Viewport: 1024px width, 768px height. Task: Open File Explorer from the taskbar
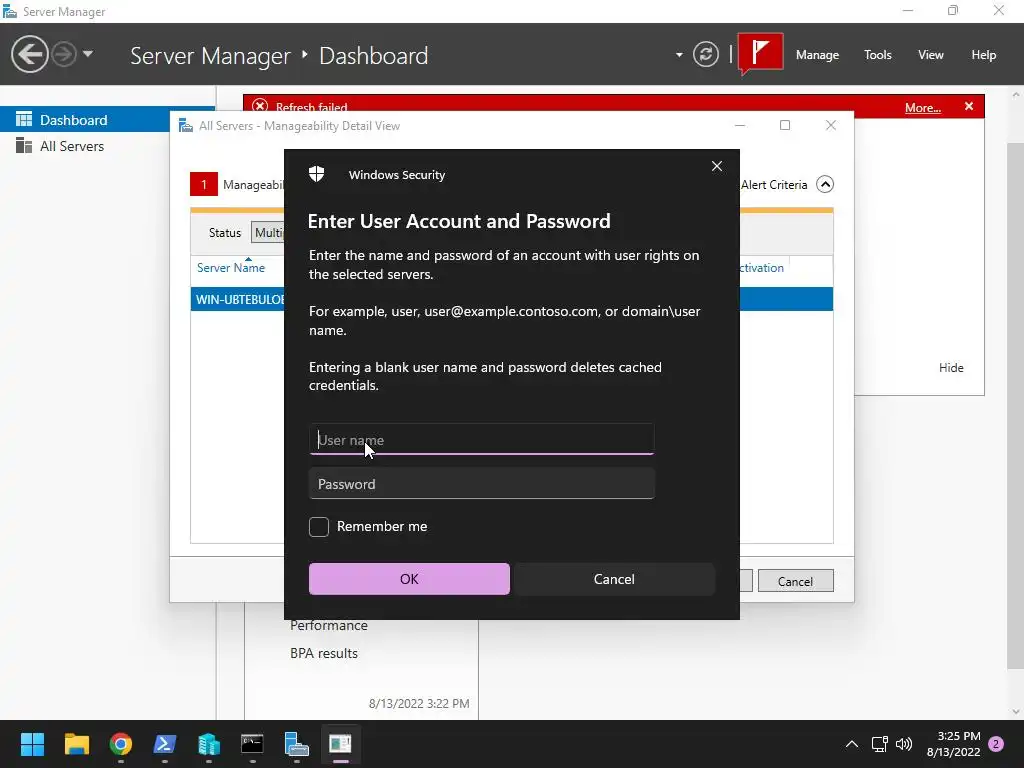coord(76,743)
